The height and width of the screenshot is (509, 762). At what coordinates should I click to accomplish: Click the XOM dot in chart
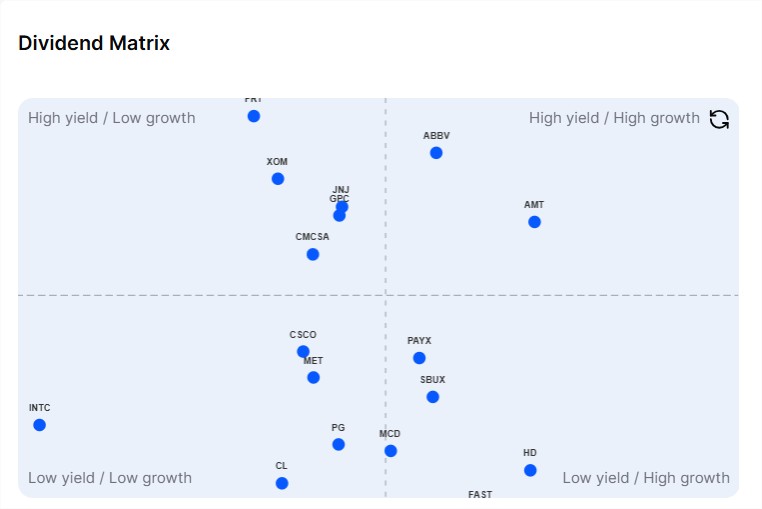click(x=277, y=178)
